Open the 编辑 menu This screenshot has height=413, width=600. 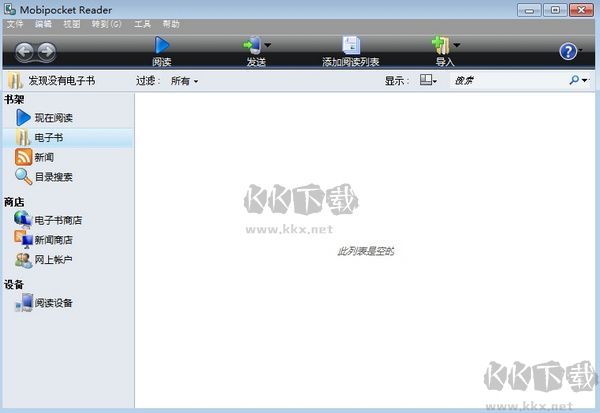pyautogui.click(x=43, y=24)
